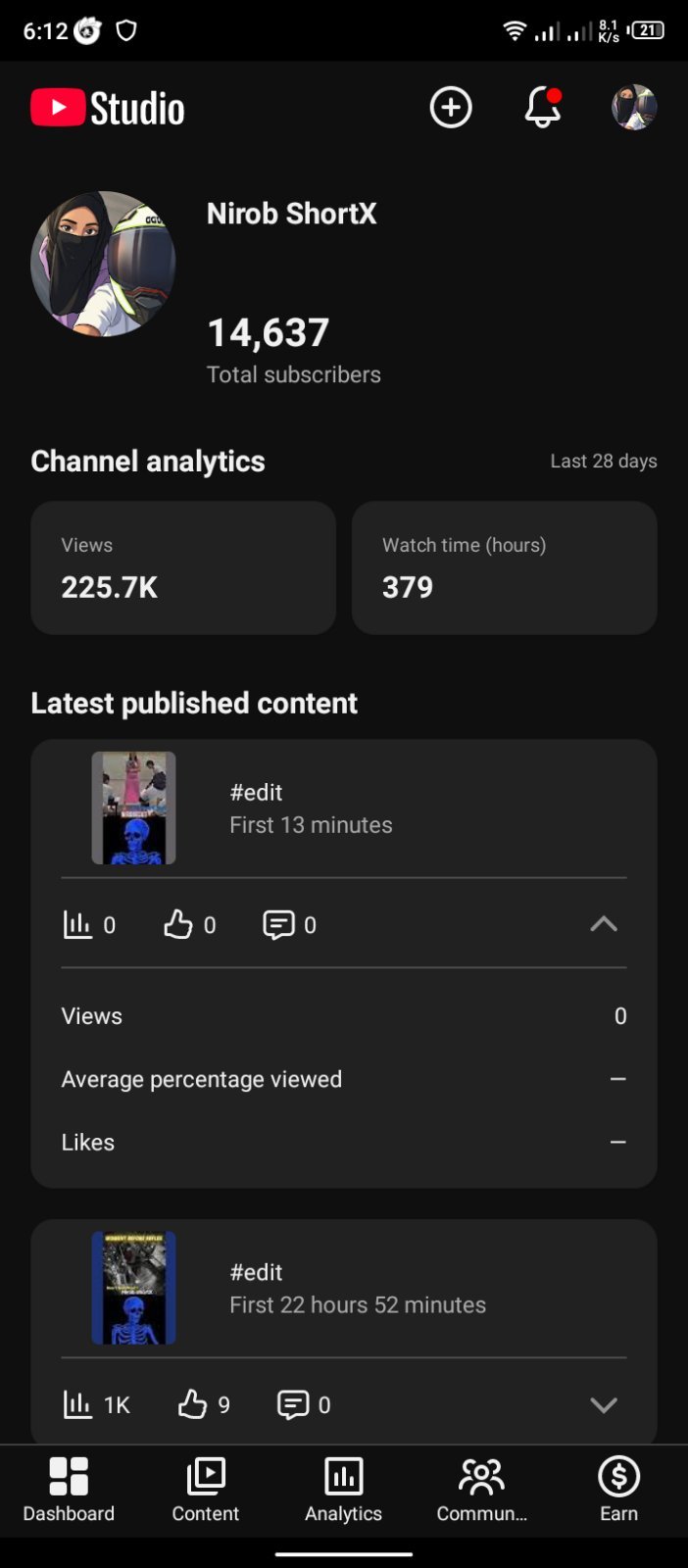Open the notifications bell
Screen dimensions: 688x1568
[543, 108]
